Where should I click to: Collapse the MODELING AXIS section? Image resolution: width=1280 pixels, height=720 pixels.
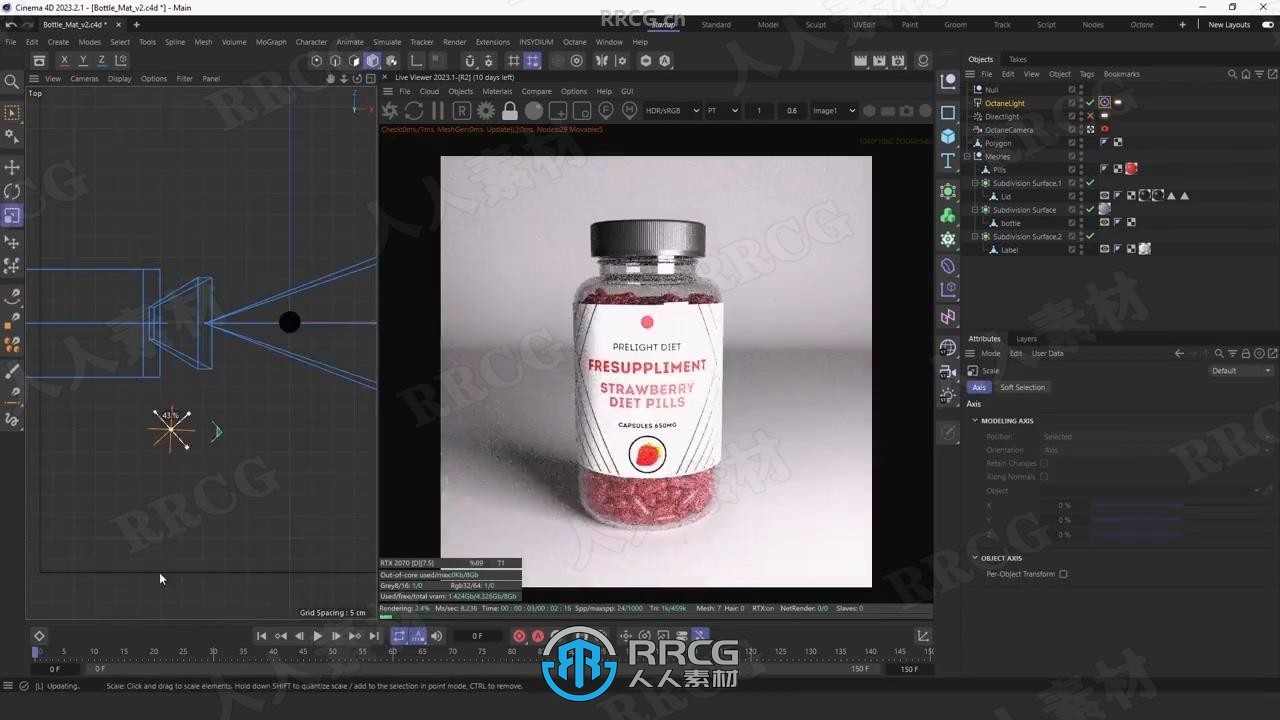coord(975,421)
